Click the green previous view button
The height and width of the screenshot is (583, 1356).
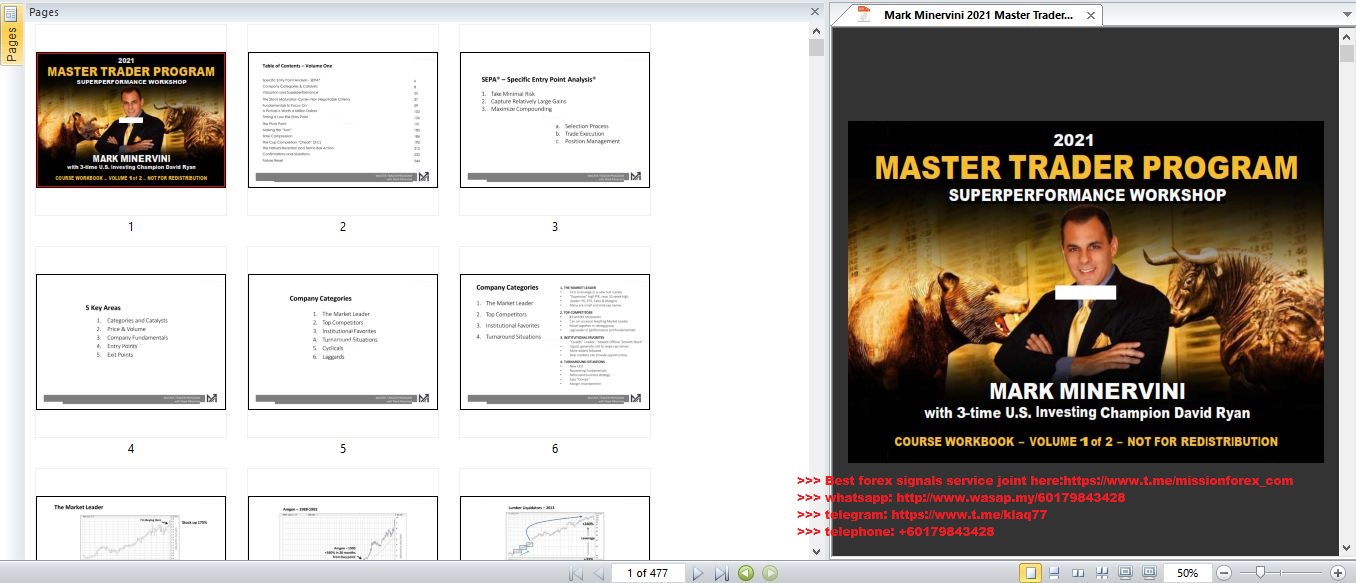pyautogui.click(x=746, y=573)
